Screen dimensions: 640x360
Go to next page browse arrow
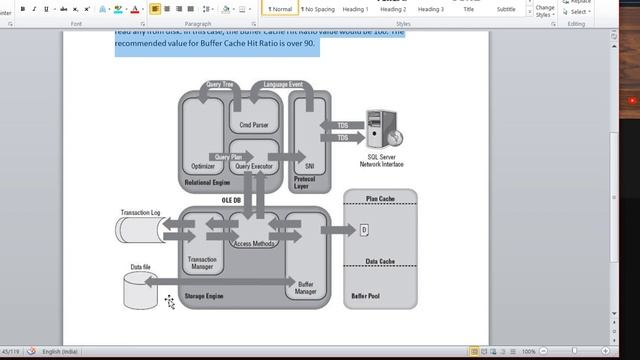coord(614,340)
